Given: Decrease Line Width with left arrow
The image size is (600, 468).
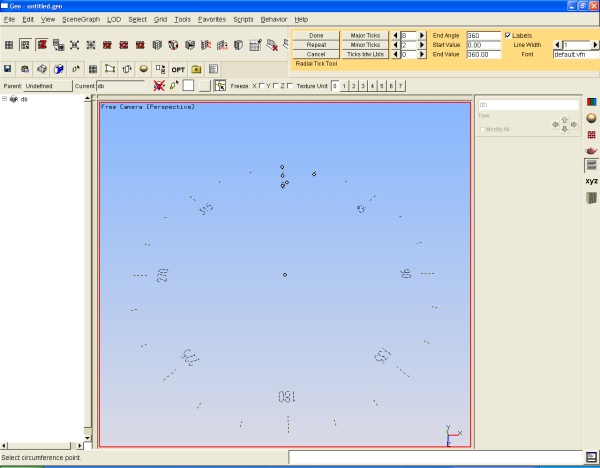Looking at the screenshot, I should [556, 45].
